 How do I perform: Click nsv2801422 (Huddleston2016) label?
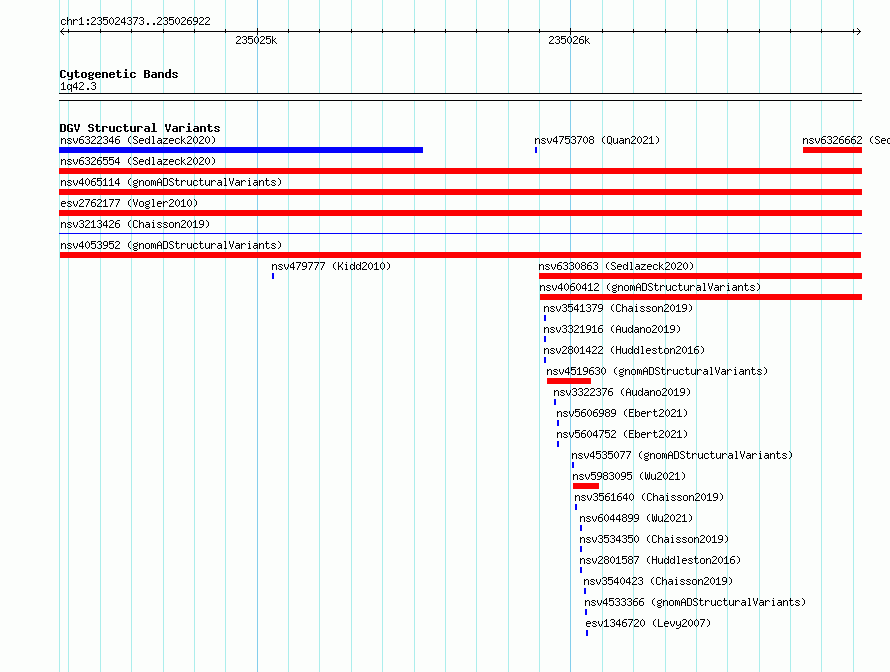624,350
